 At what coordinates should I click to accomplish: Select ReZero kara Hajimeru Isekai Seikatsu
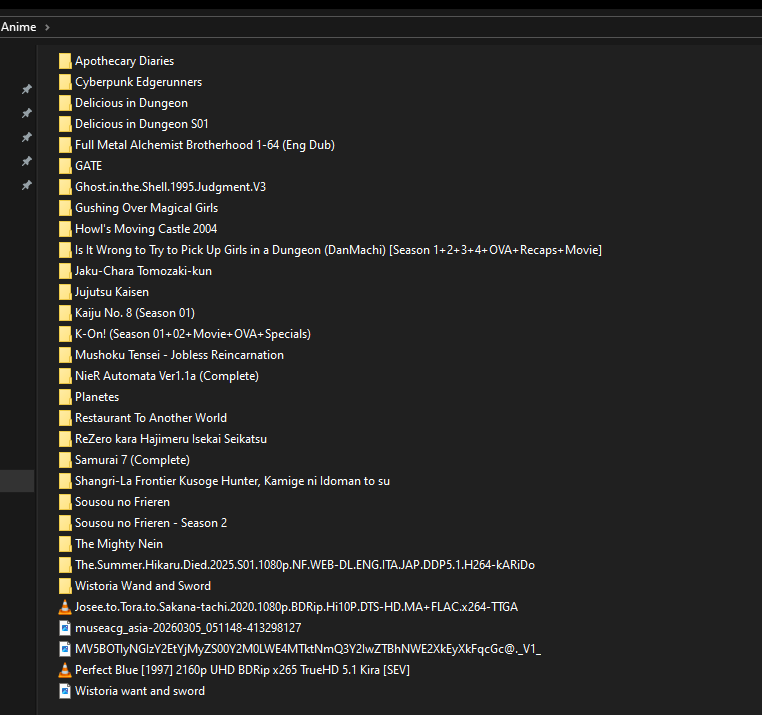click(171, 439)
